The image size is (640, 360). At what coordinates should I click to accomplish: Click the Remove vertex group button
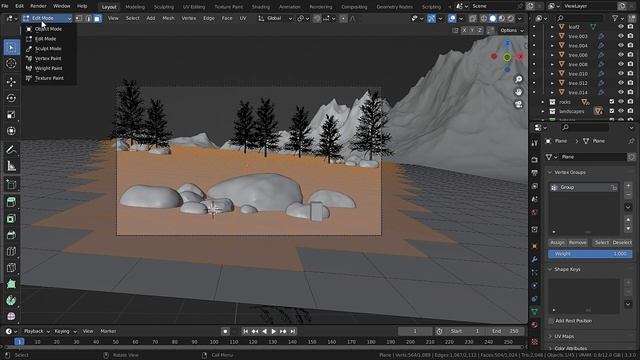point(578,242)
